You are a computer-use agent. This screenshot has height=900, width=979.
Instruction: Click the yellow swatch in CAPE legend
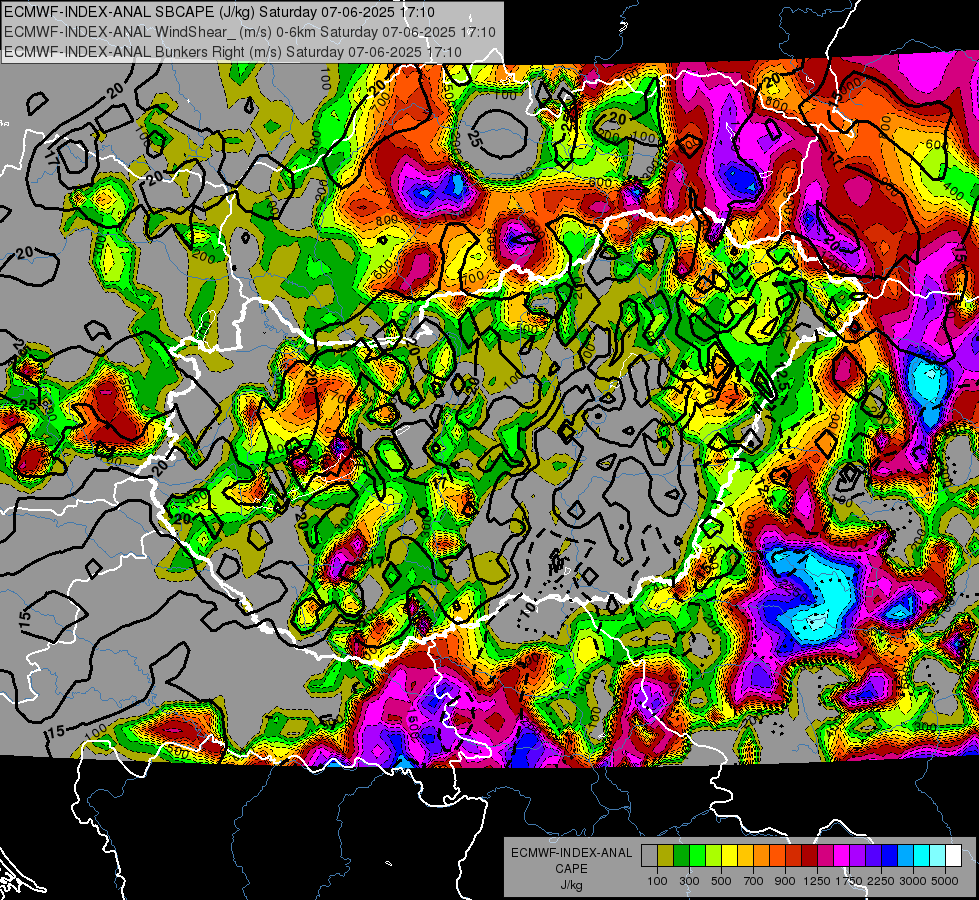click(729, 855)
